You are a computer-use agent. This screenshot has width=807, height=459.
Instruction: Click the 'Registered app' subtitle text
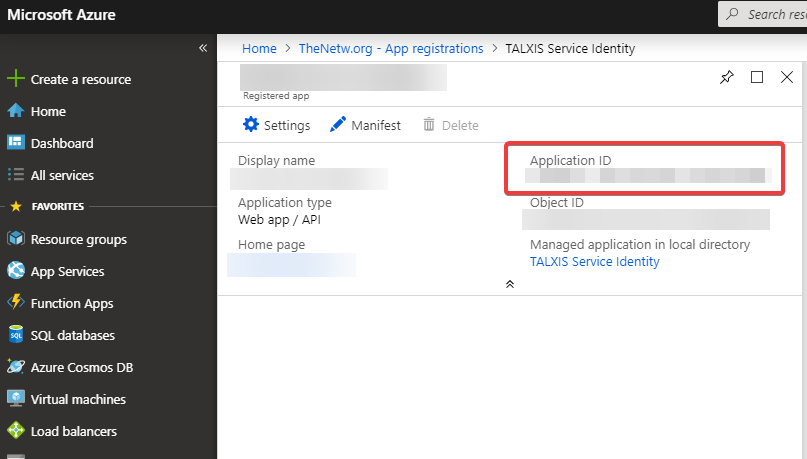click(276, 96)
